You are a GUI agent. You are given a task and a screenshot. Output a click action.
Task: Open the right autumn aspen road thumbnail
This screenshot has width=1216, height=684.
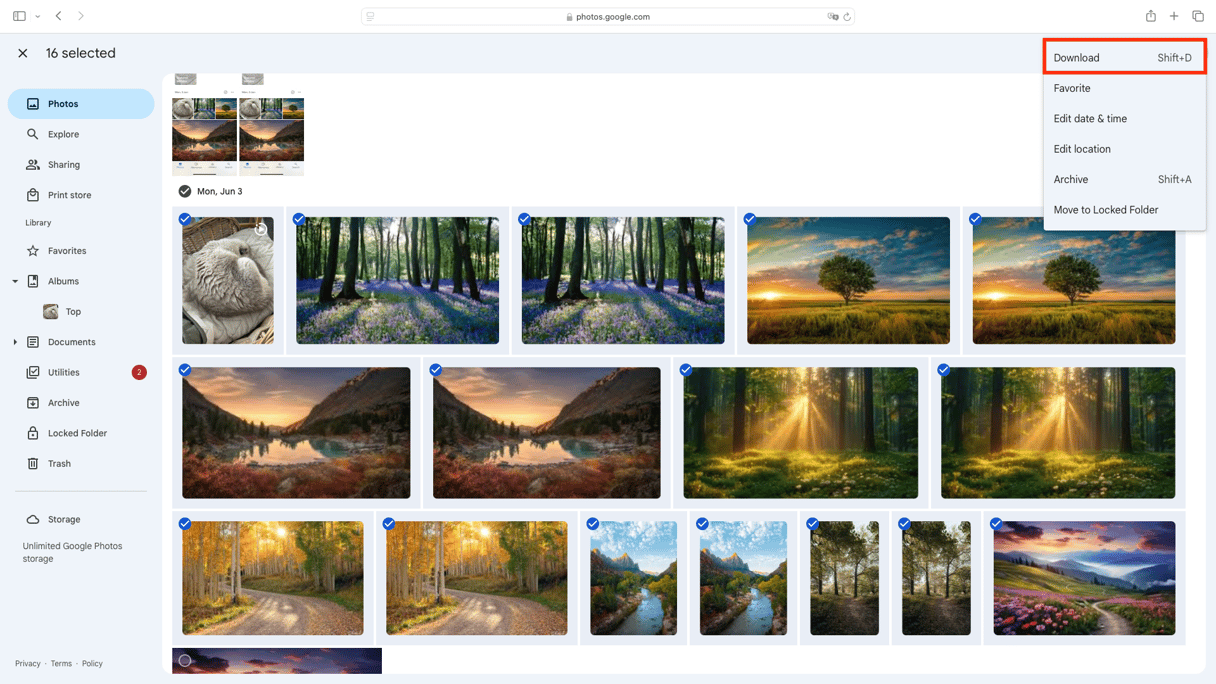(x=477, y=578)
